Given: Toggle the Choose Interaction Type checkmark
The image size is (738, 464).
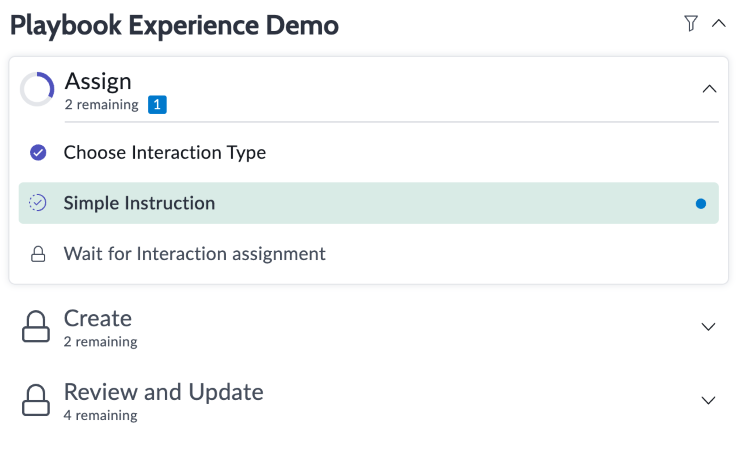Looking at the screenshot, I should point(38,152).
